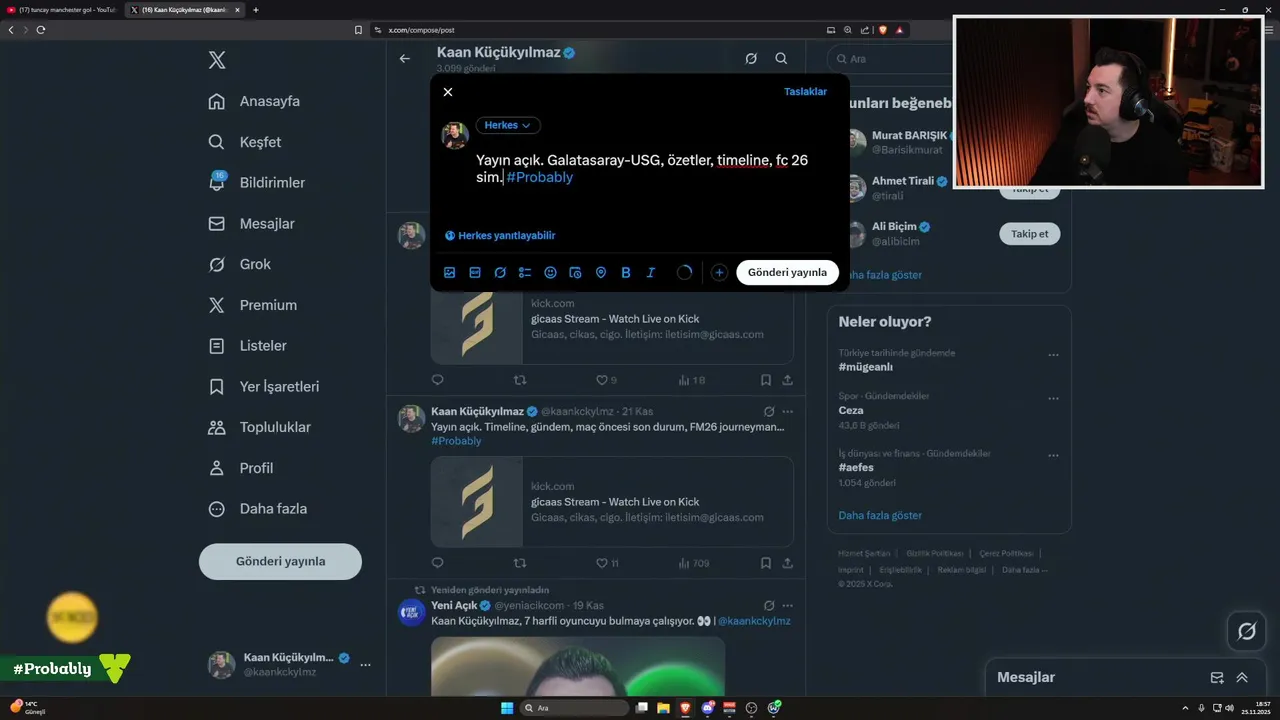The image size is (1280, 720).
Task: Open Grok enhance icon in compose toolbar
Action: point(500,272)
